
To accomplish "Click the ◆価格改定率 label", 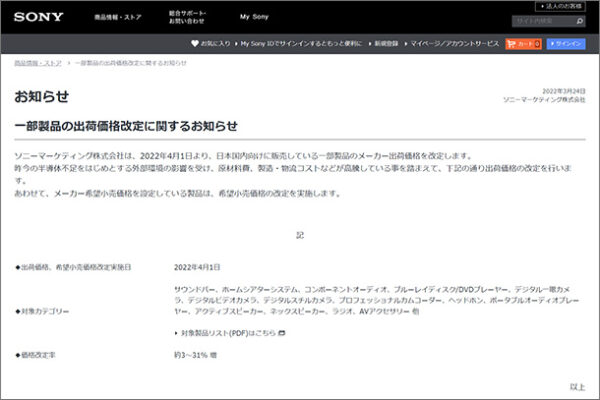I will pos(35,355).
